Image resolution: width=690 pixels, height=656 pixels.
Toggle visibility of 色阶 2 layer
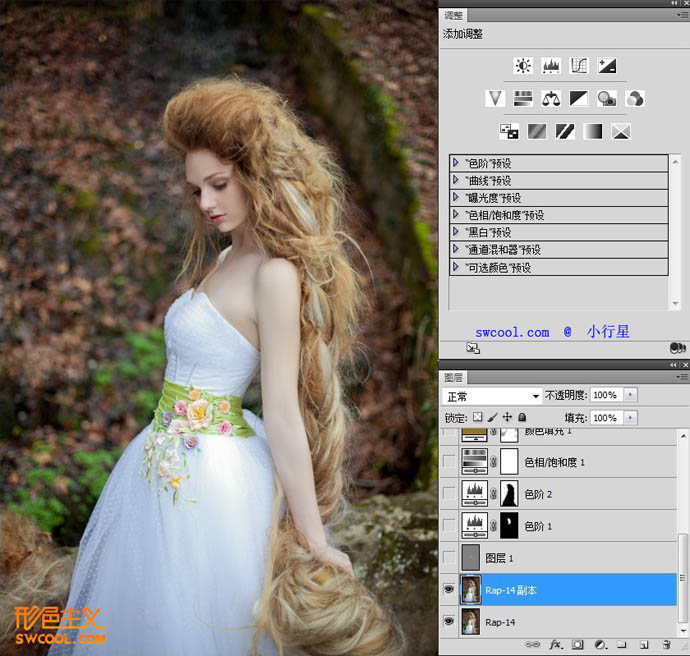coord(450,493)
